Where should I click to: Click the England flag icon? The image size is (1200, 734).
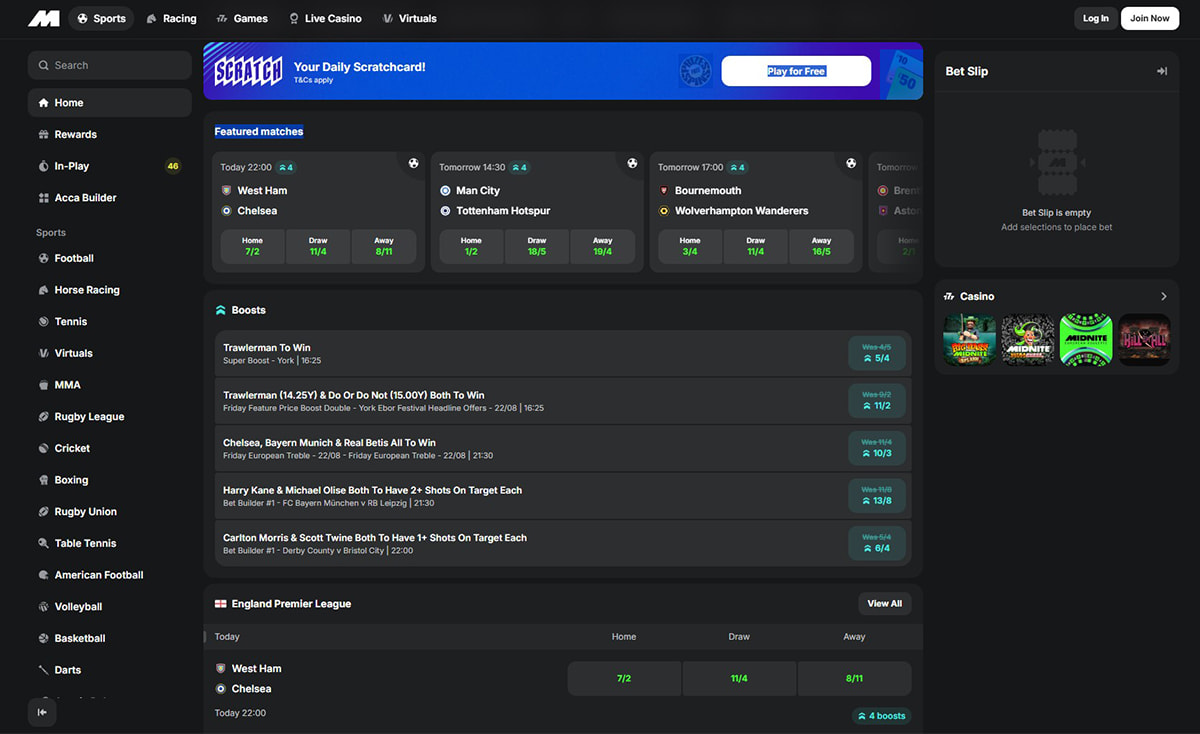tap(221, 604)
